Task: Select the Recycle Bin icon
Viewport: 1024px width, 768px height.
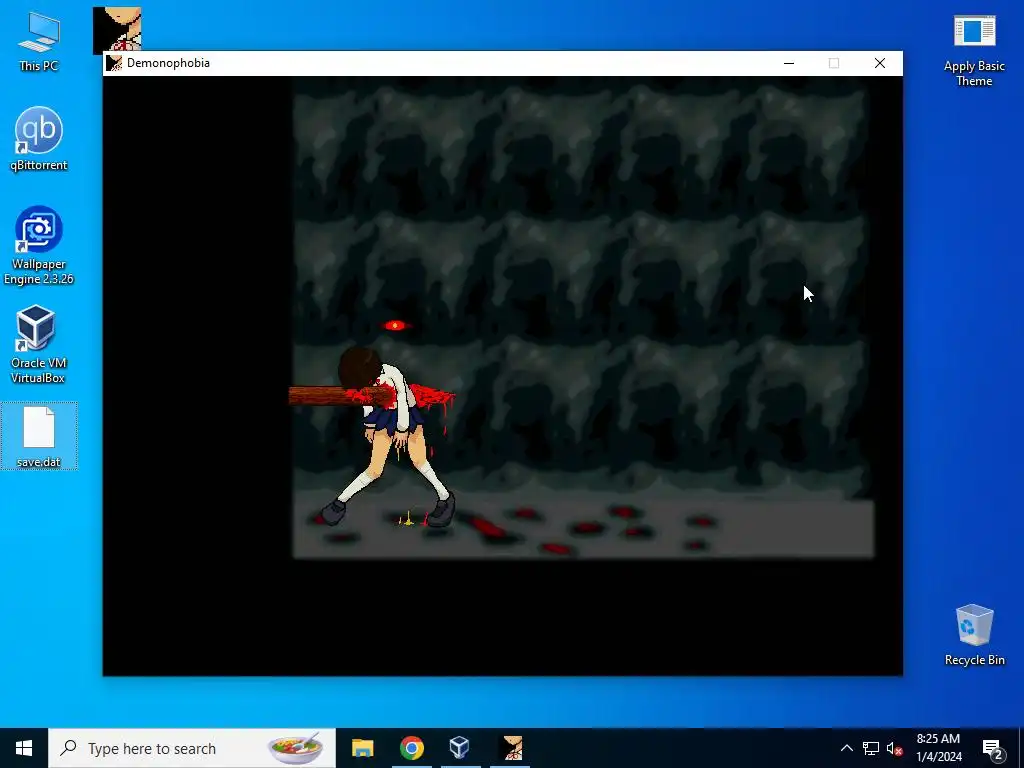Action: 974,635
